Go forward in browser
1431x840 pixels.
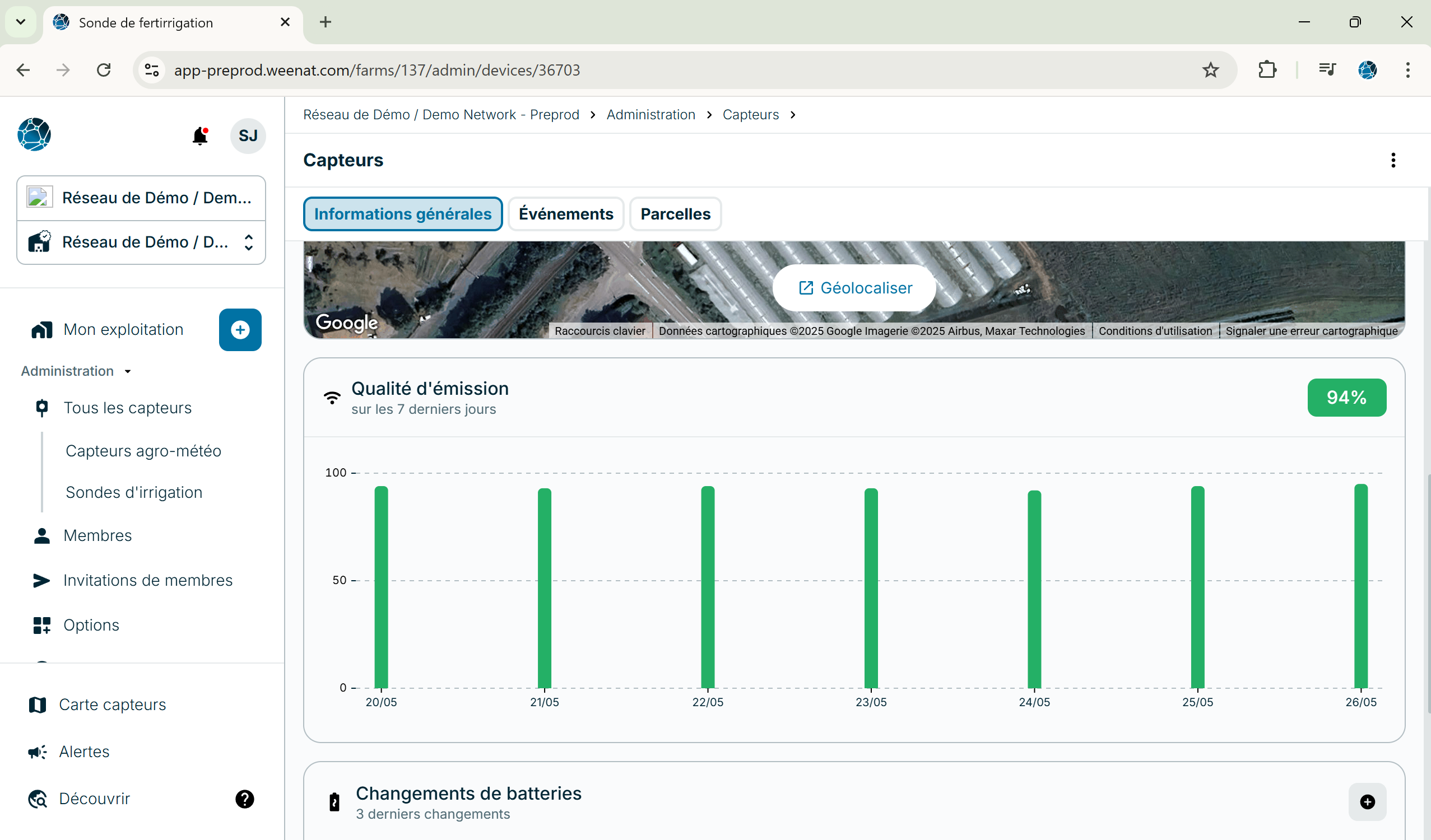coord(63,70)
